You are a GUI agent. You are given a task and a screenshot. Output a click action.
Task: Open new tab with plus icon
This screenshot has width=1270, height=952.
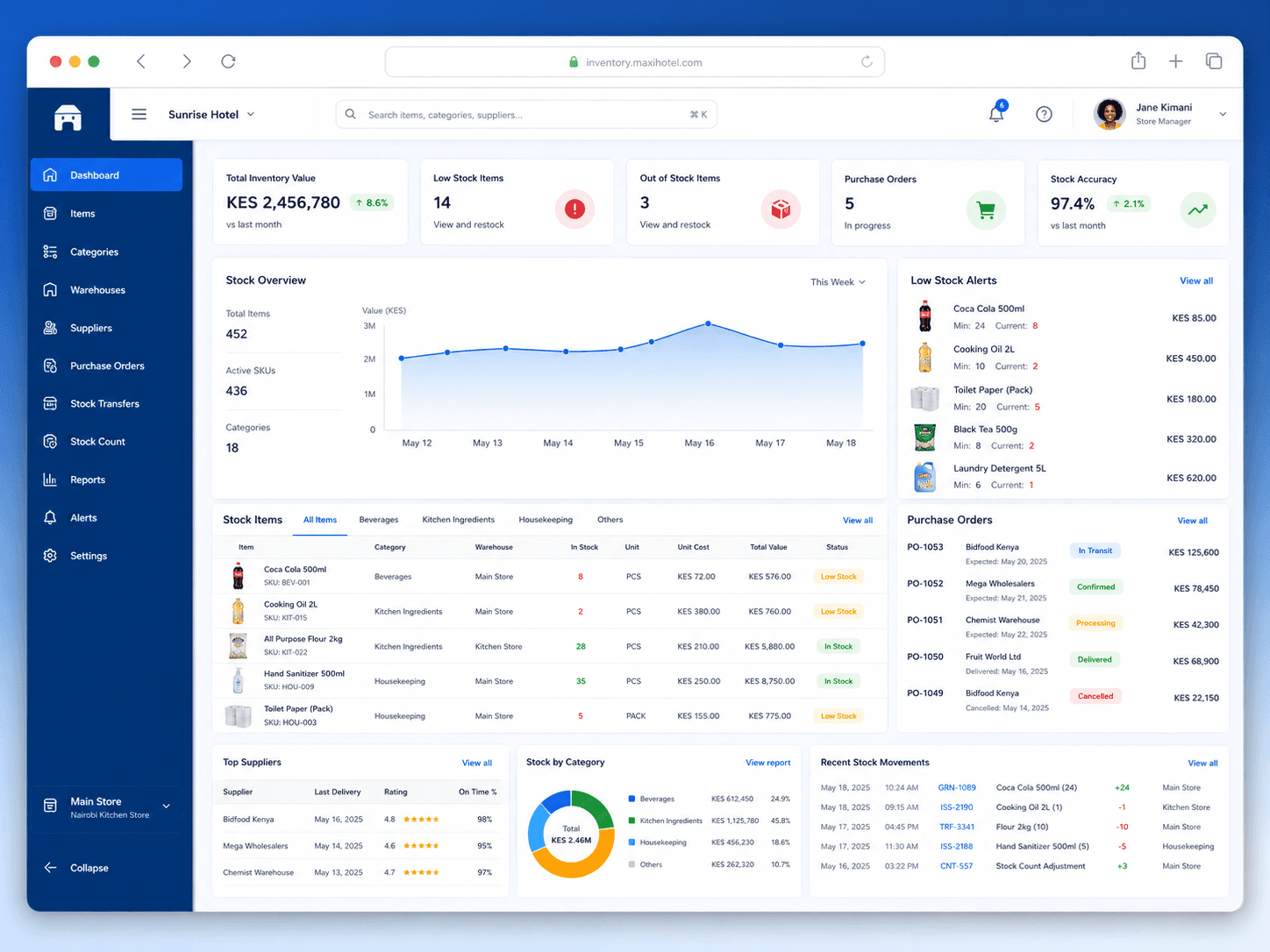click(x=1176, y=60)
